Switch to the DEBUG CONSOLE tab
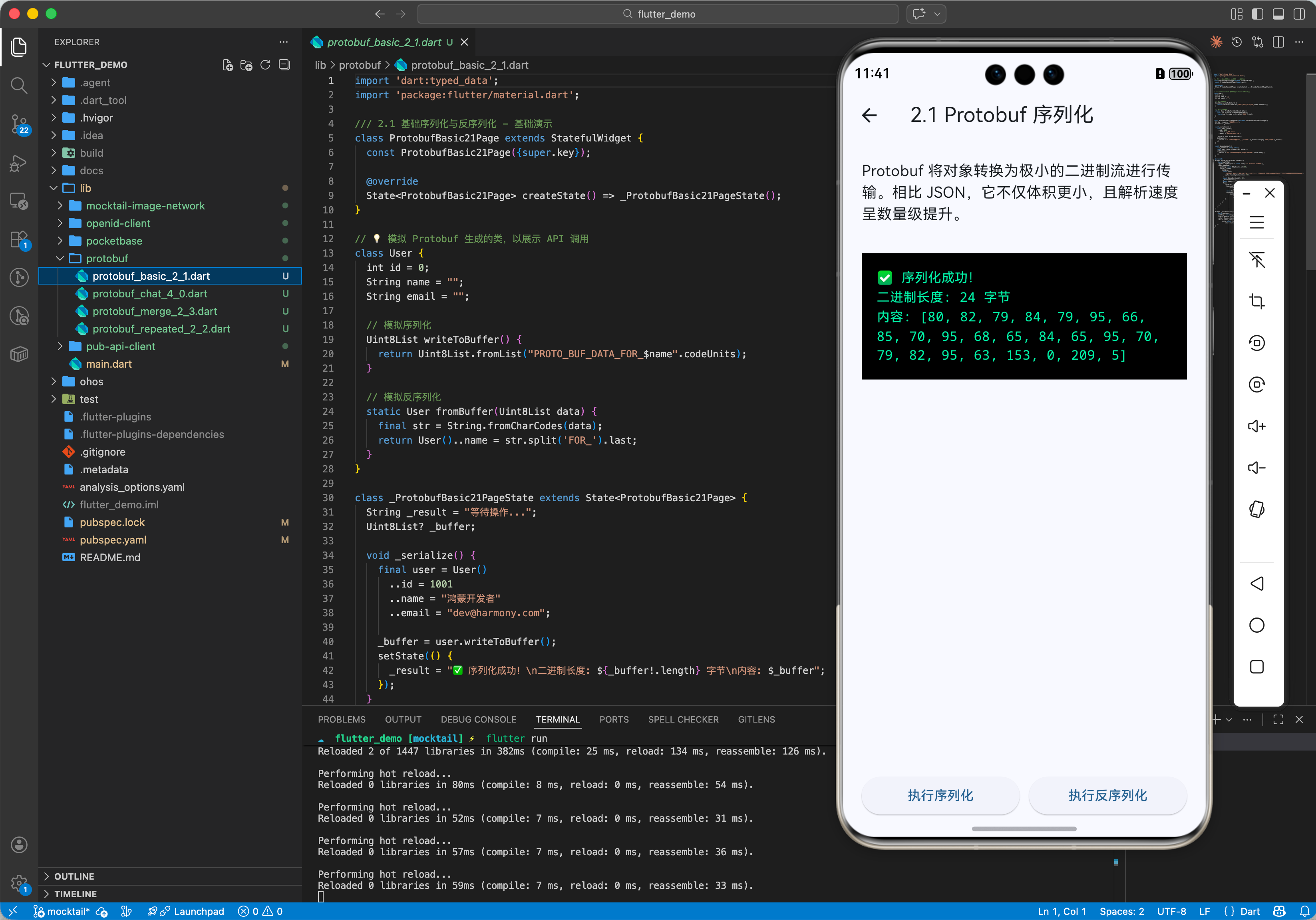The width and height of the screenshot is (1316, 920). pyautogui.click(x=478, y=719)
